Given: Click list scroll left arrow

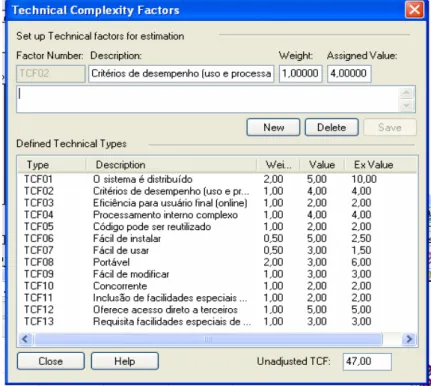Looking at the screenshot, I should point(25,339).
